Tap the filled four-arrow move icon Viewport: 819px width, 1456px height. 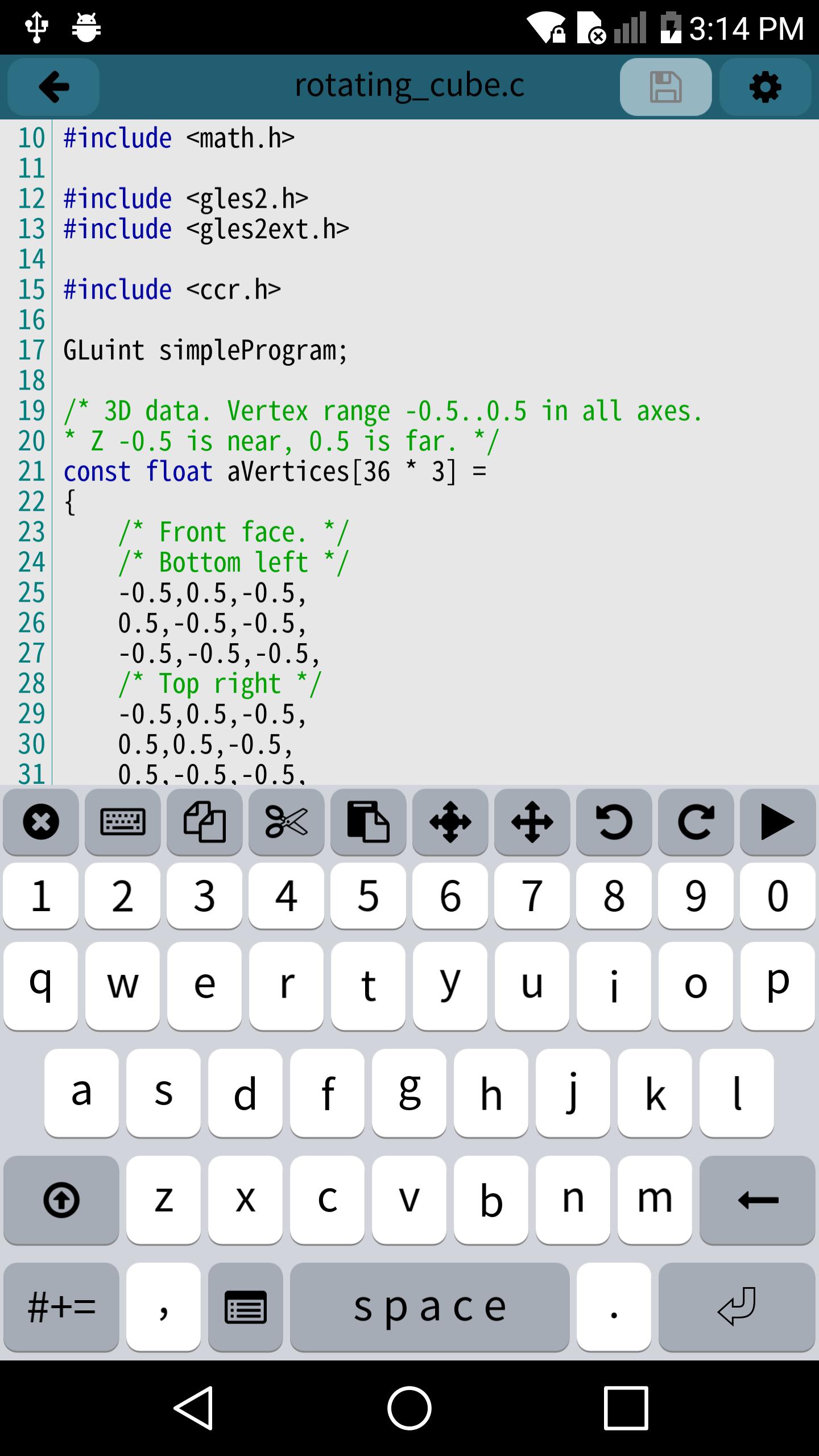click(x=450, y=822)
